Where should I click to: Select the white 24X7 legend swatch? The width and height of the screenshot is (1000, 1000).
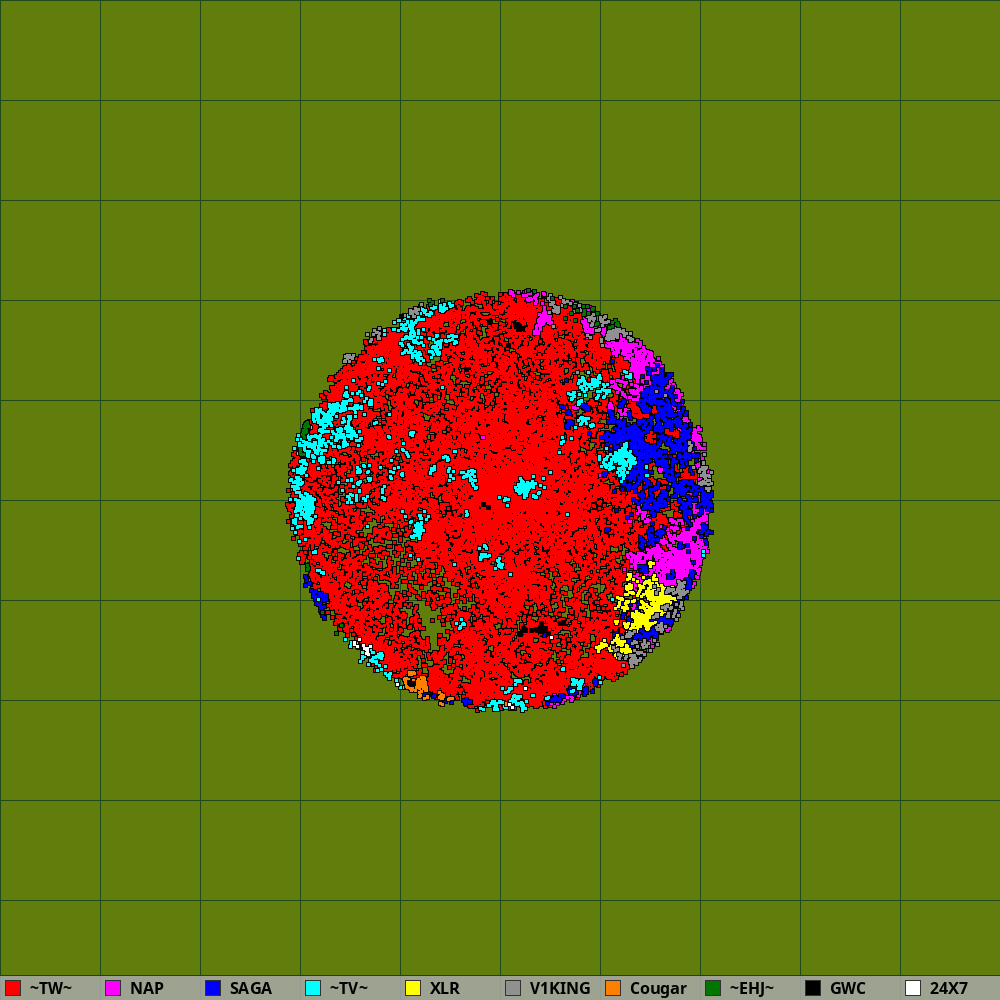tap(913, 988)
